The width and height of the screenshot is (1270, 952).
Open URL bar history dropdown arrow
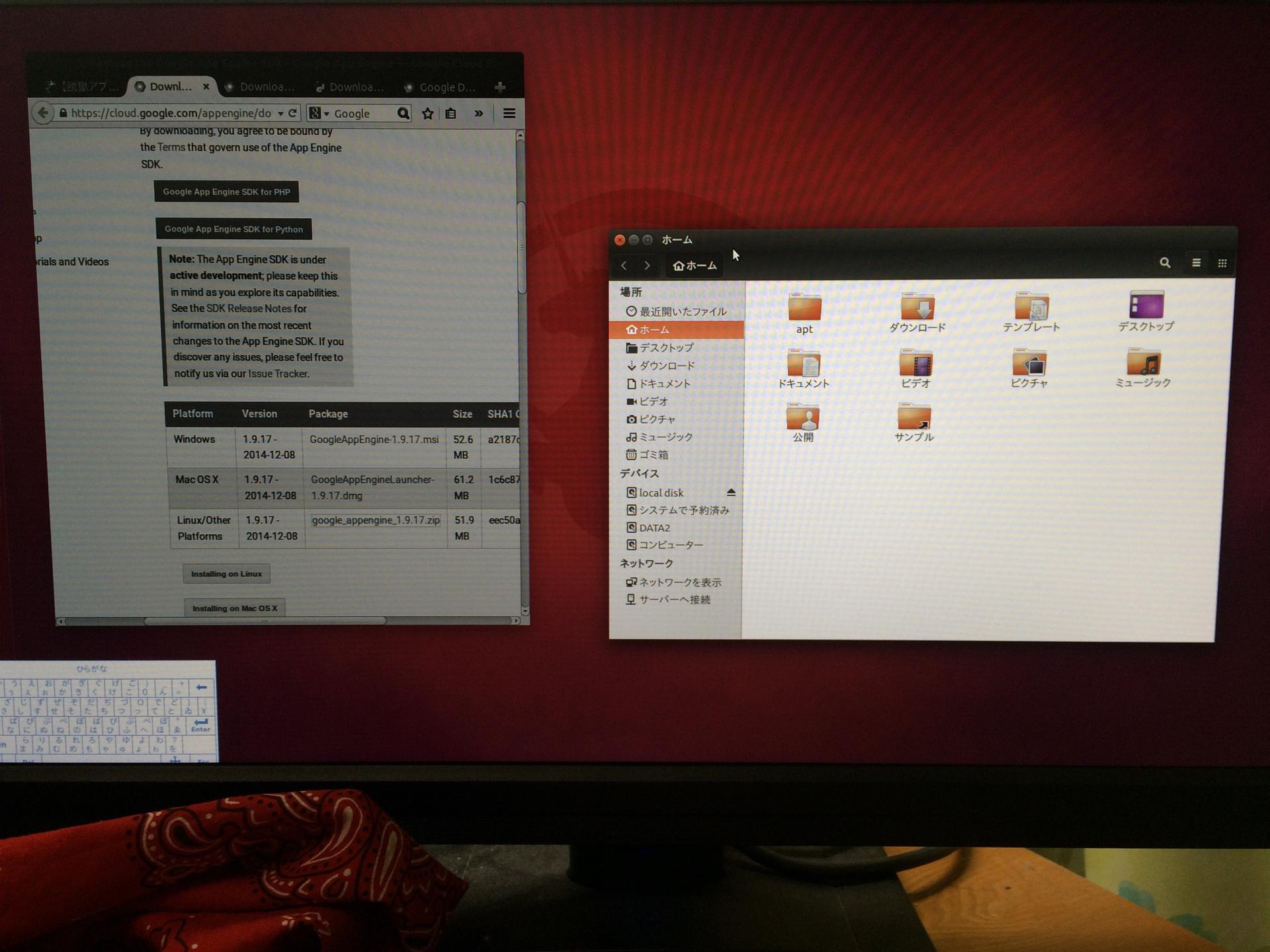280,114
